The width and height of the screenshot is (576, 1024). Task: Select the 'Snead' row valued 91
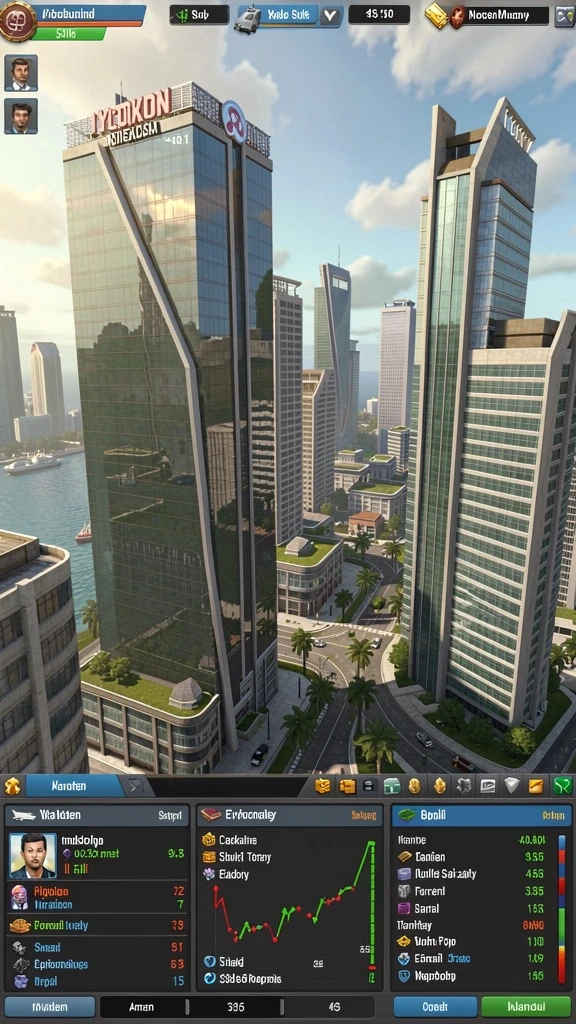[x=97, y=947]
